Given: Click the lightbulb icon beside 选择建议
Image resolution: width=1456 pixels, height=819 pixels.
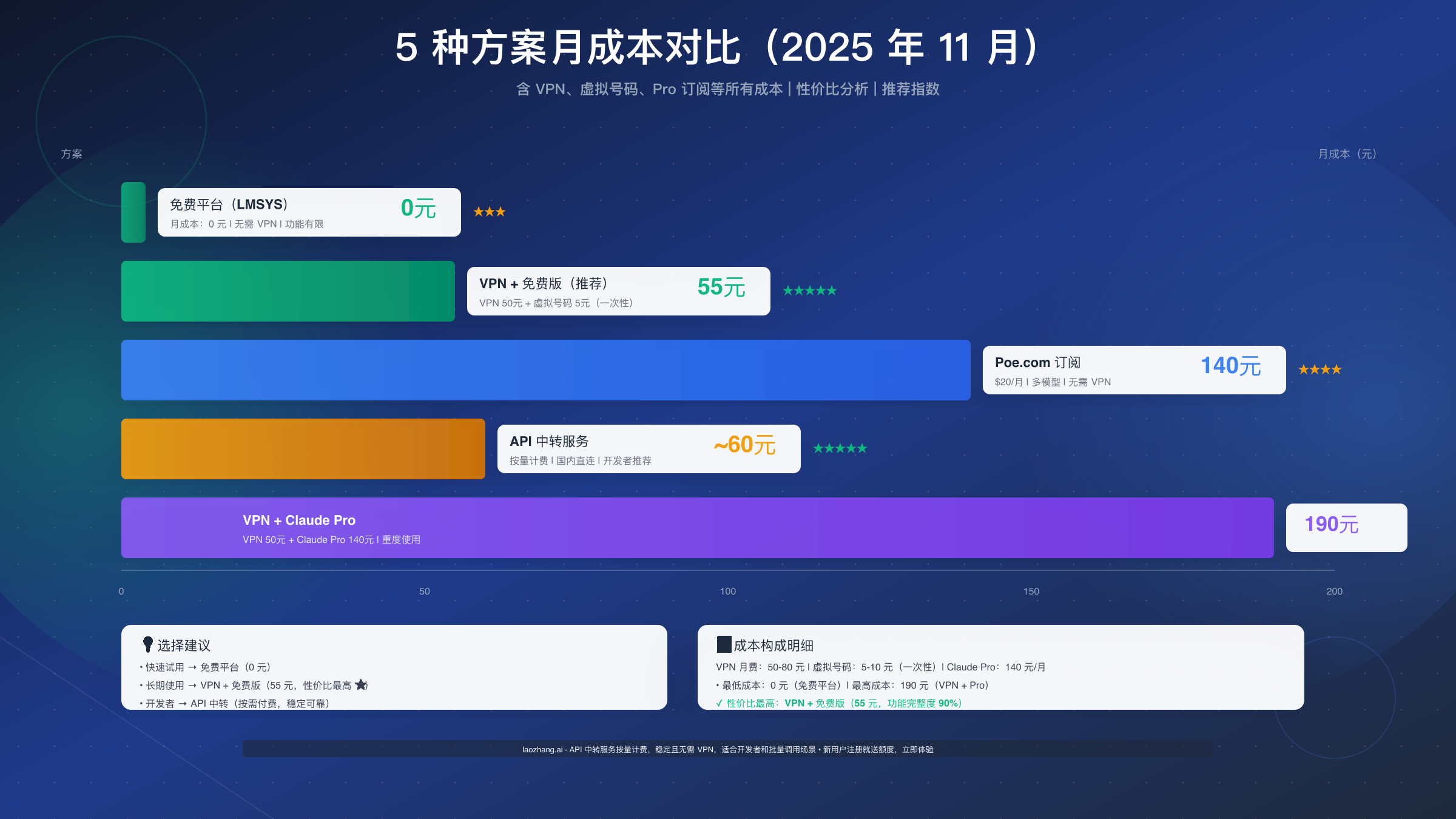Looking at the screenshot, I should [x=147, y=645].
